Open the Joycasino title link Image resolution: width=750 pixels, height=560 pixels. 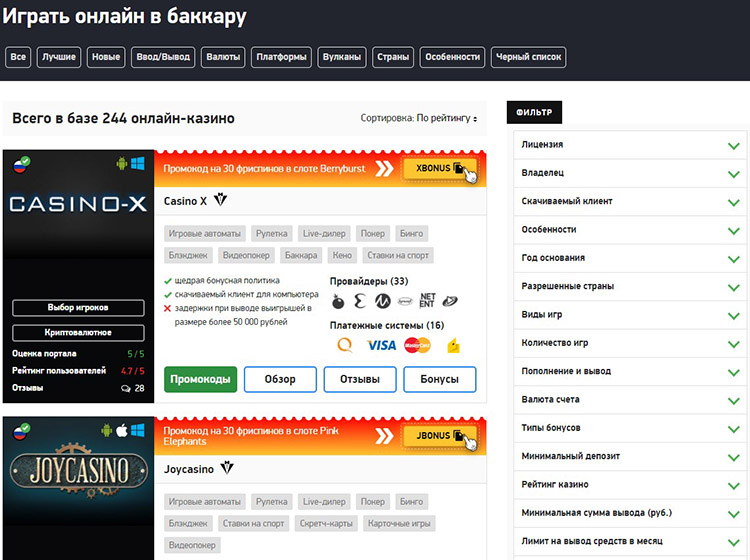(x=189, y=469)
